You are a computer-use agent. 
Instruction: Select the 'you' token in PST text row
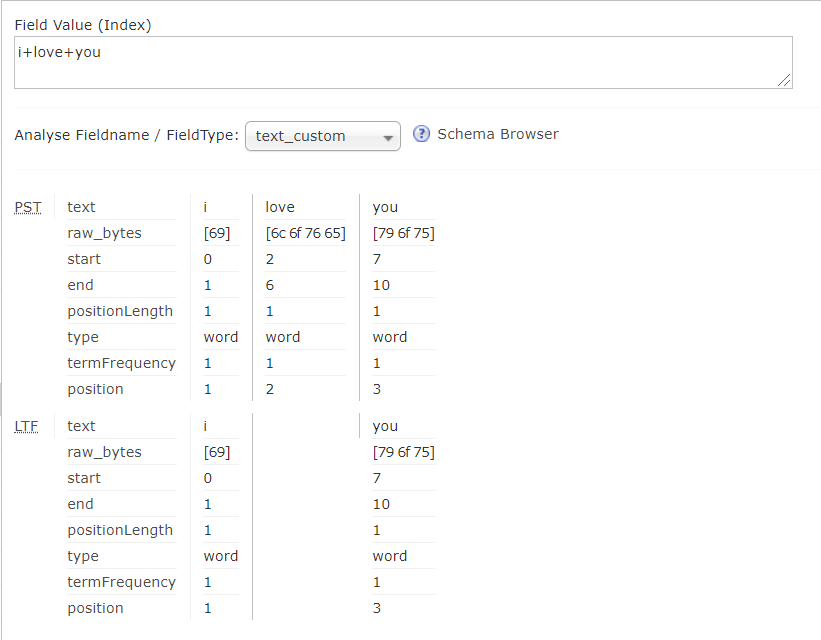click(385, 207)
